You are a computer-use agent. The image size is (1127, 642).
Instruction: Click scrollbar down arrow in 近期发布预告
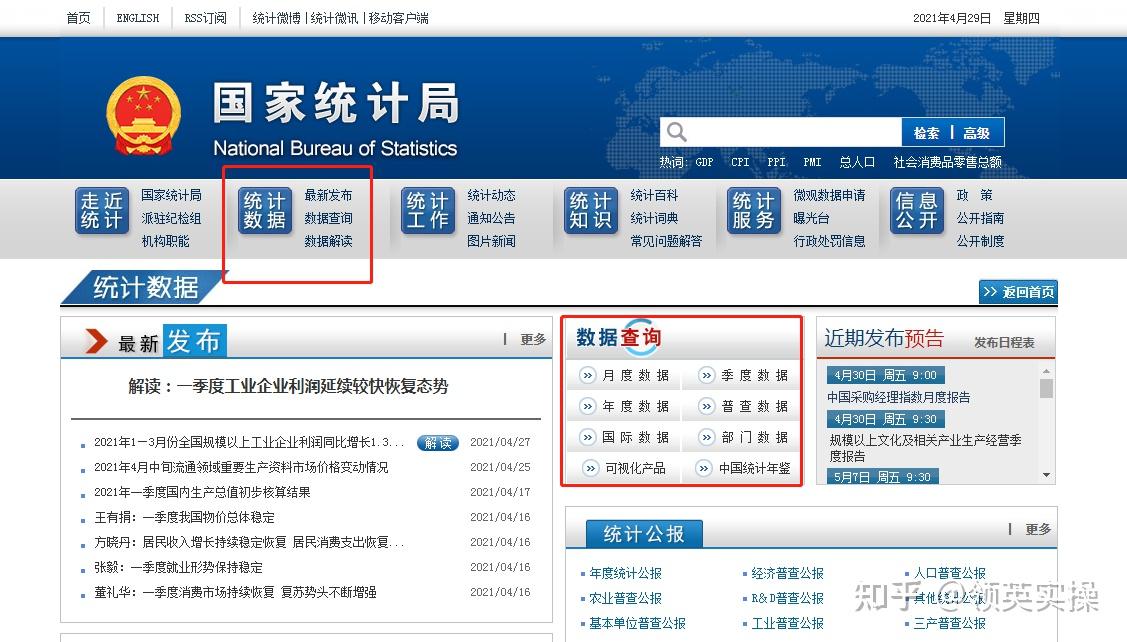(x=1046, y=475)
